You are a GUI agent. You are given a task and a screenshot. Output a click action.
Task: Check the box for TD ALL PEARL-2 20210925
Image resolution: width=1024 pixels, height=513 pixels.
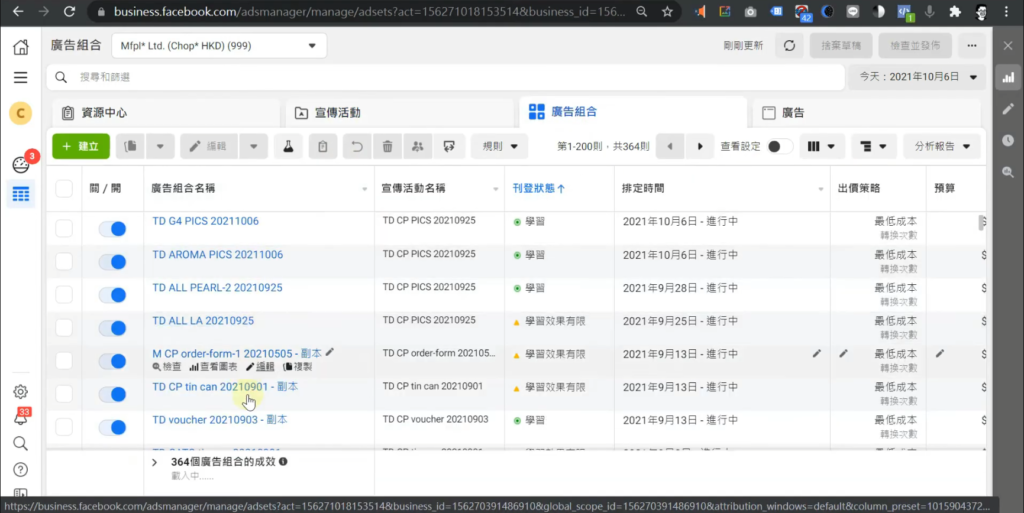click(x=64, y=294)
